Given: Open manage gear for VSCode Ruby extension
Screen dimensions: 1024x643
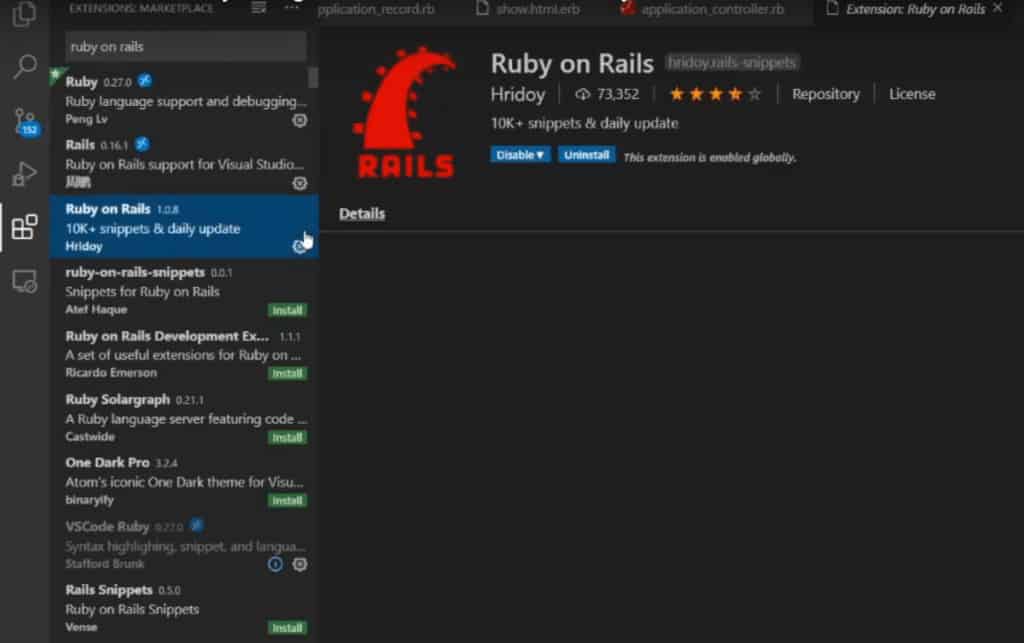Looking at the screenshot, I should tap(300, 564).
